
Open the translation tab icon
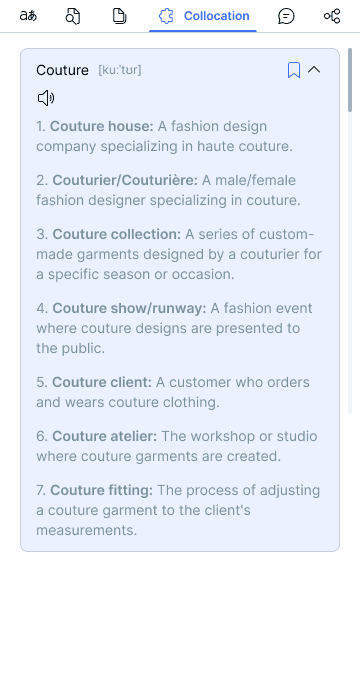29,16
